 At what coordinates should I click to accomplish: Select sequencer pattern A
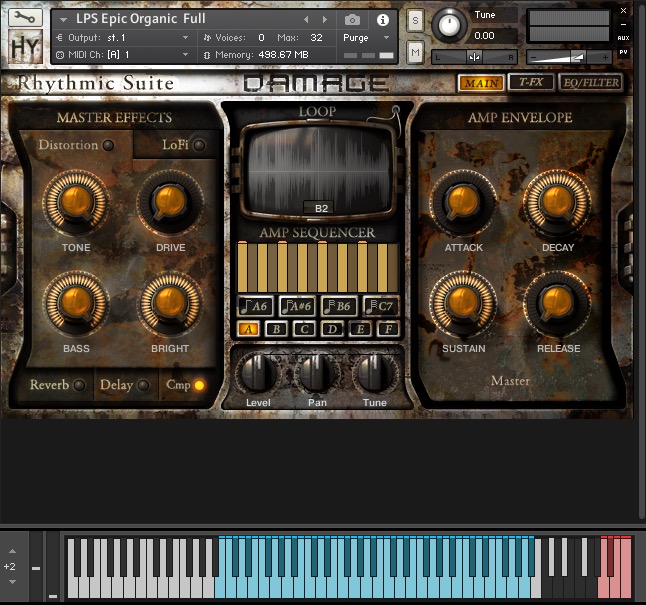coord(248,329)
